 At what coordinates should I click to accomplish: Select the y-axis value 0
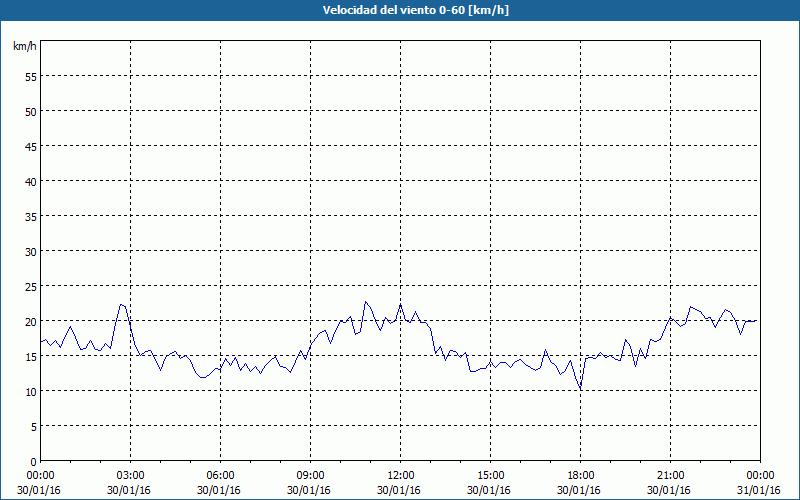click(34, 462)
